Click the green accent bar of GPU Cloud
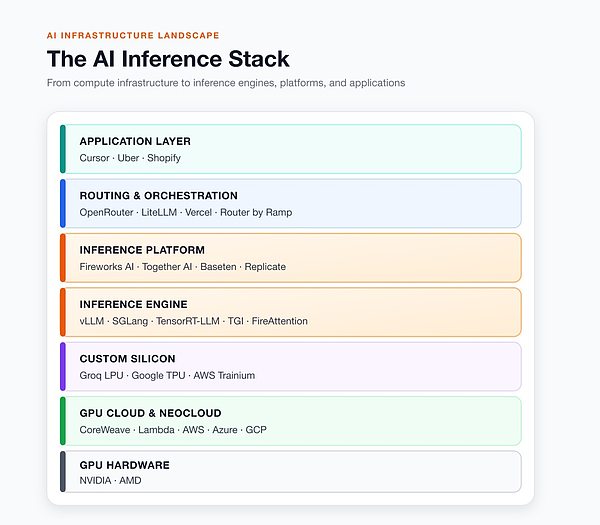Screen dimensions: 600x525 click(x=63, y=421)
